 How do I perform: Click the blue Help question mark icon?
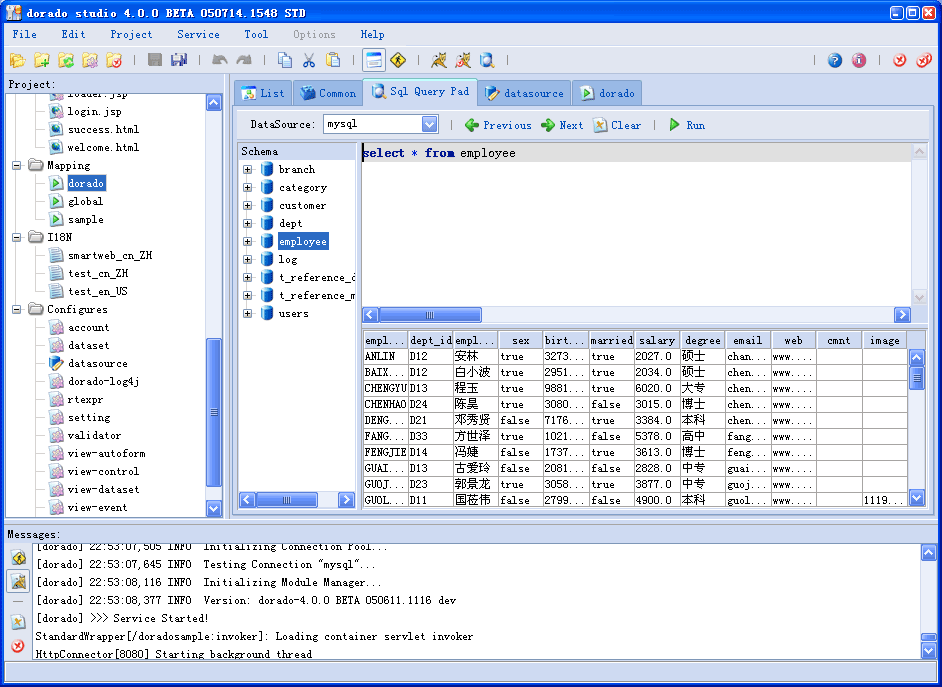coord(834,60)
